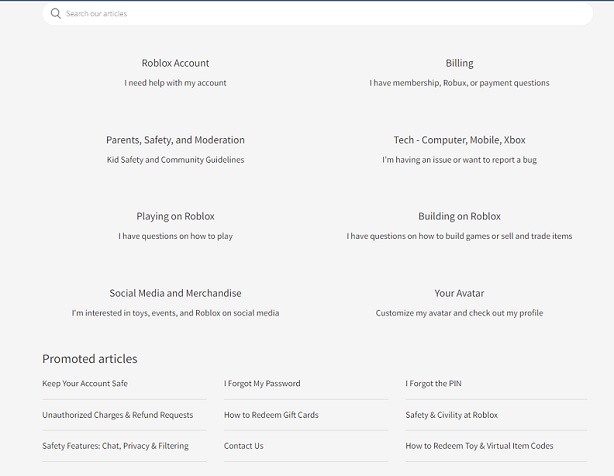
Task: Open Tech - Computer, Mobile, Xbox category
Action: 459,140
